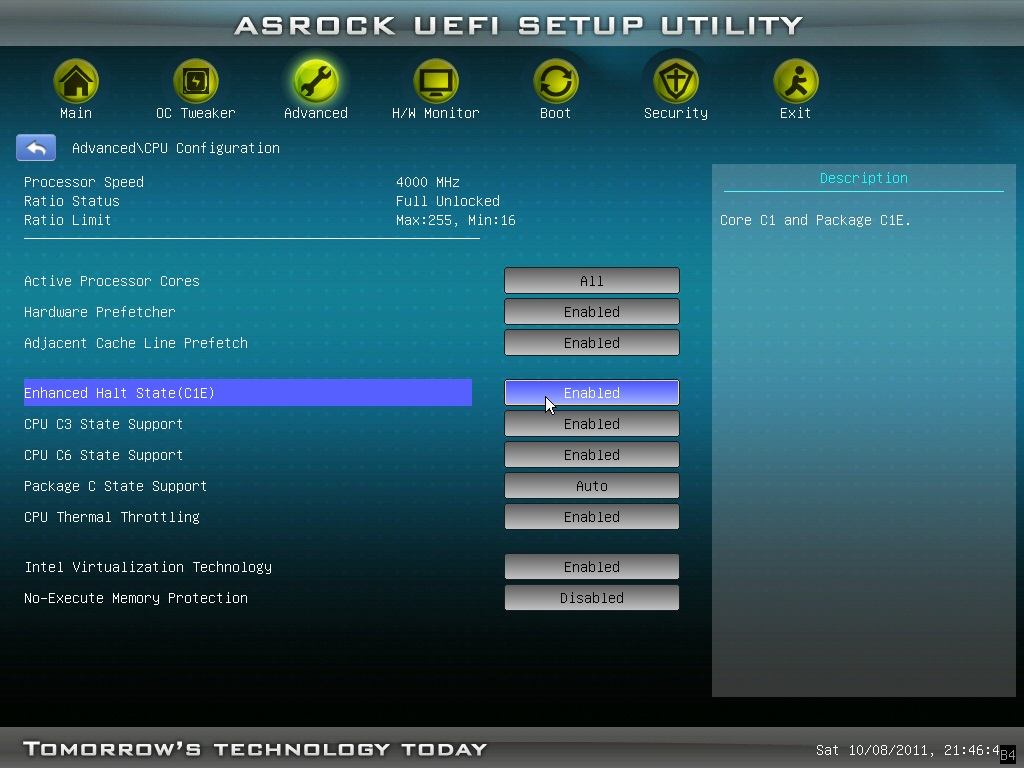Change Adjacent Cache Line Prefetch value

(x=592, y=343)
